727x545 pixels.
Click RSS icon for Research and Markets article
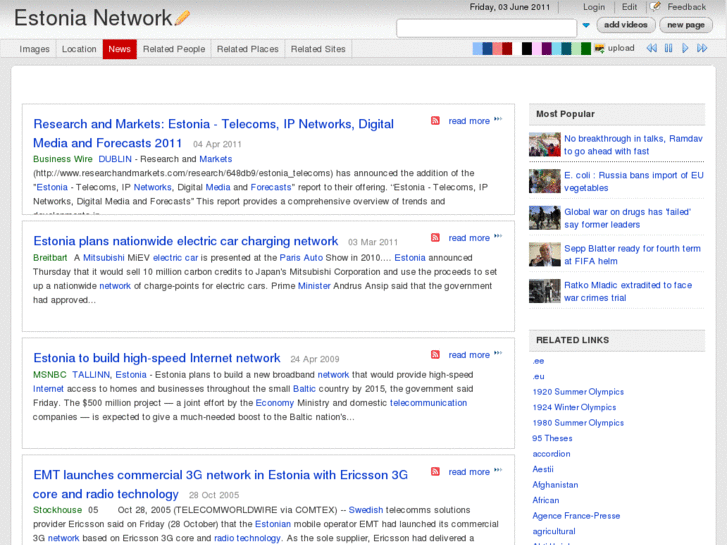[x=435, y=121]
